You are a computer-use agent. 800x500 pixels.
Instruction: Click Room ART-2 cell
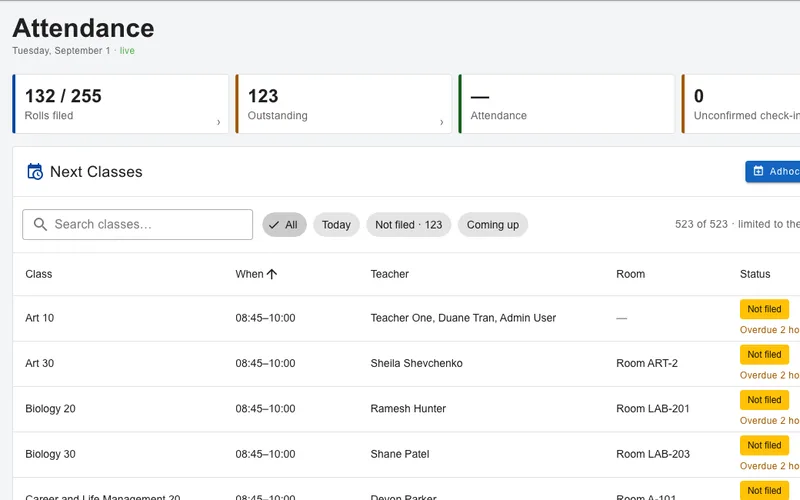(x=647, y=363)
